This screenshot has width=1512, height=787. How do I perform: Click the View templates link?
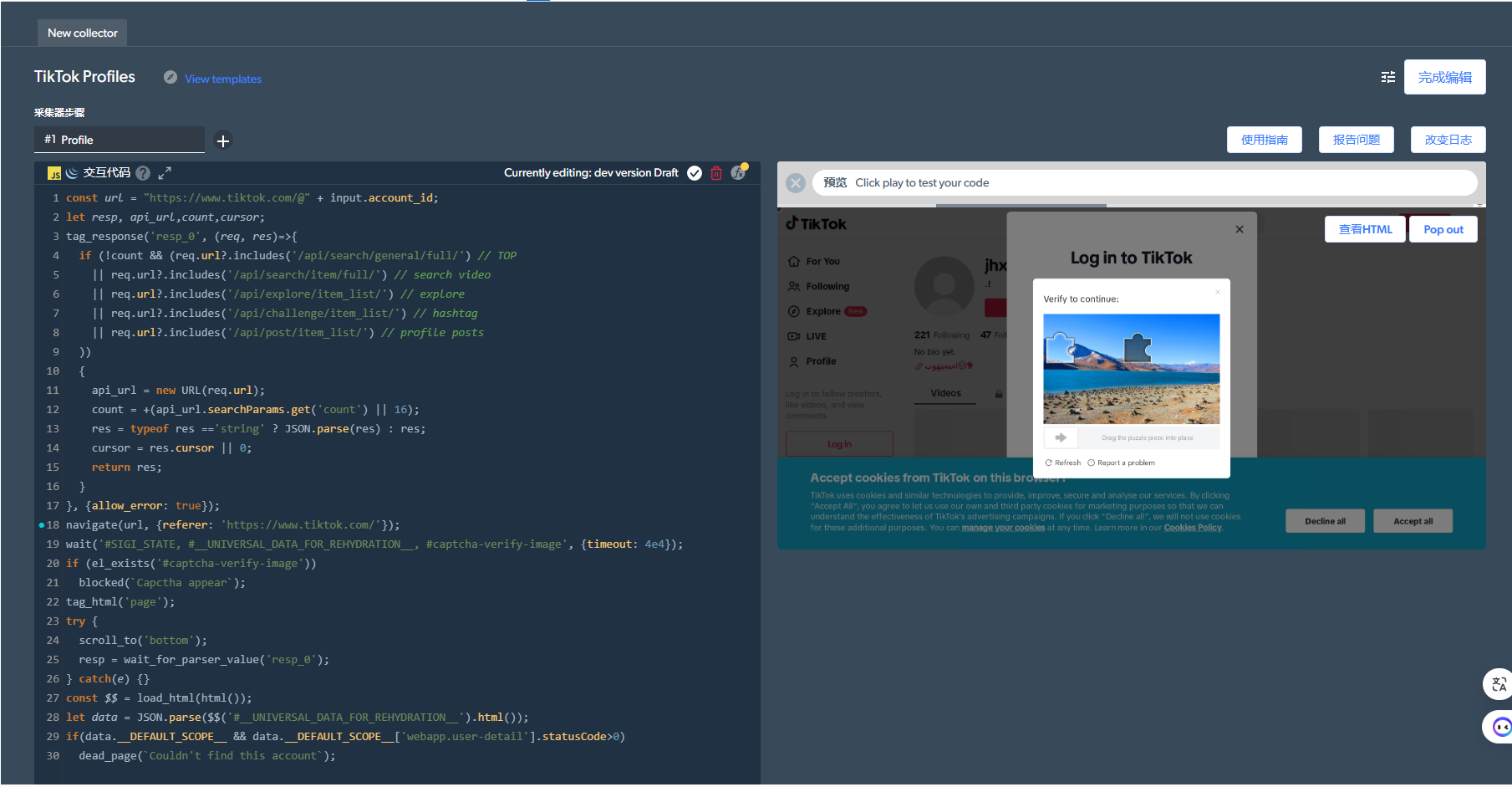coord(223,79)
